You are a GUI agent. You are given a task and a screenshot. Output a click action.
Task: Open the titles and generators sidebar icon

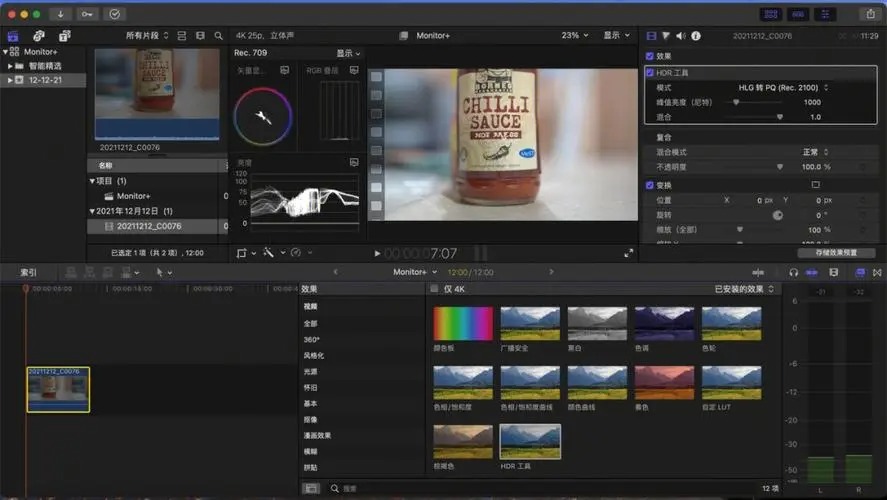64,36
